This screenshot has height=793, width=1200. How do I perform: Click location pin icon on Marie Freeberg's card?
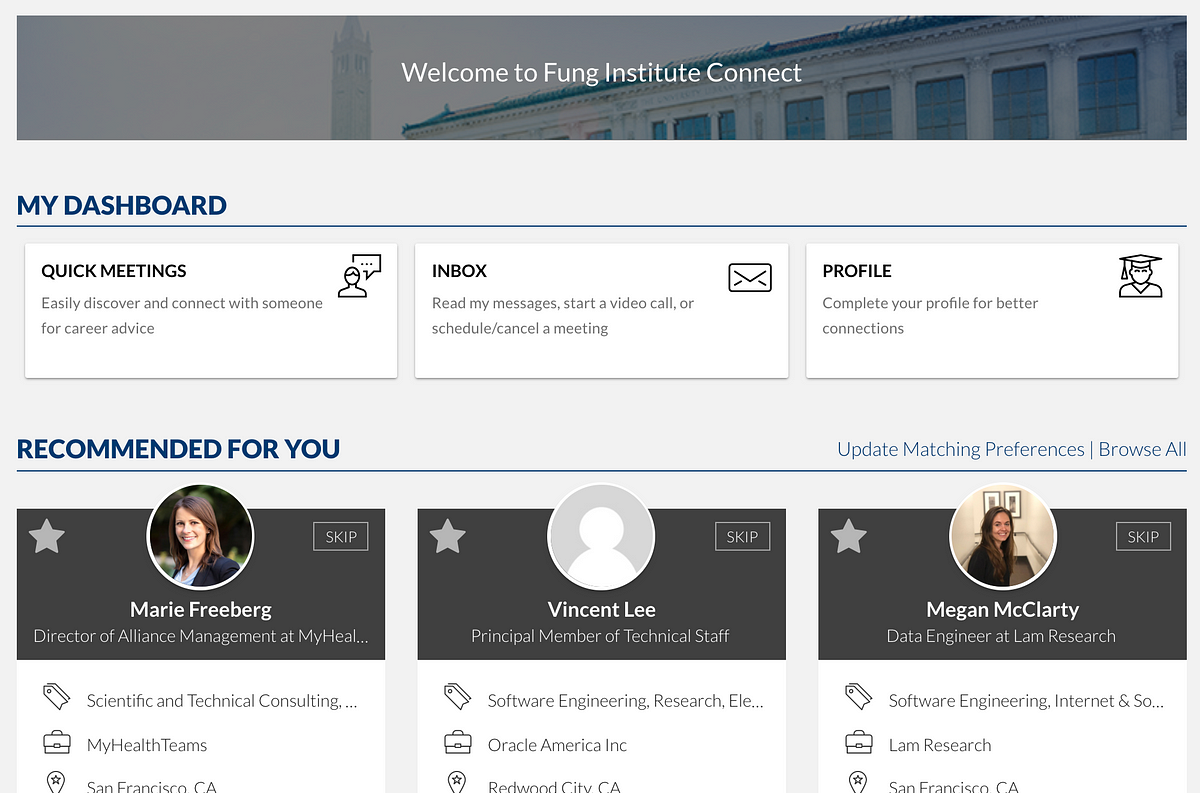[x=56, y=782]
